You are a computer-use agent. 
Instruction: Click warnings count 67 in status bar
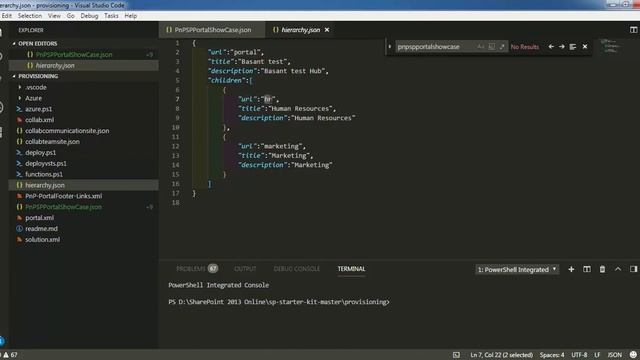click(10, 355)
